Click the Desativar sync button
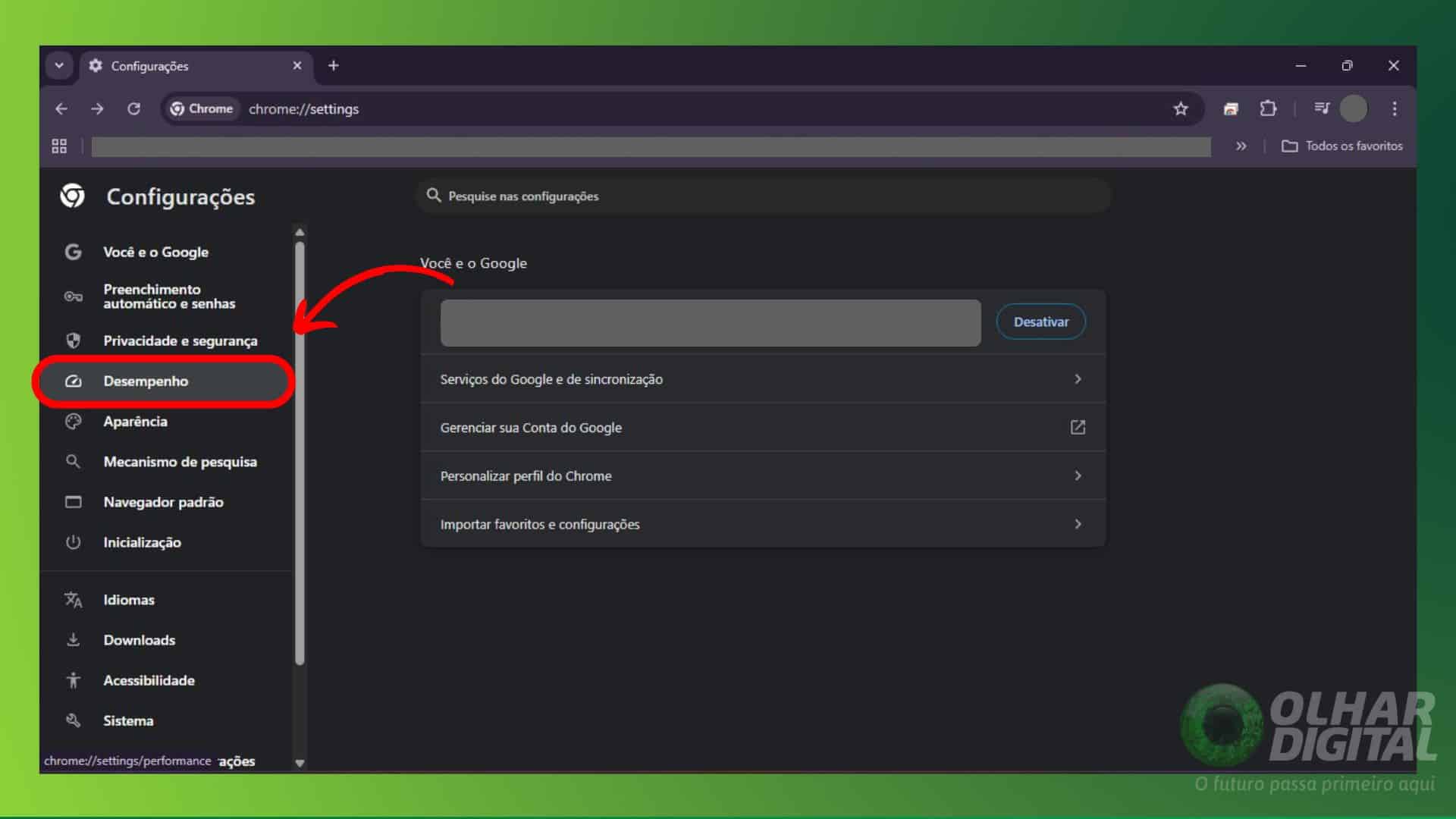Screen dimensions: 1456x819 tap(1040, 322)
